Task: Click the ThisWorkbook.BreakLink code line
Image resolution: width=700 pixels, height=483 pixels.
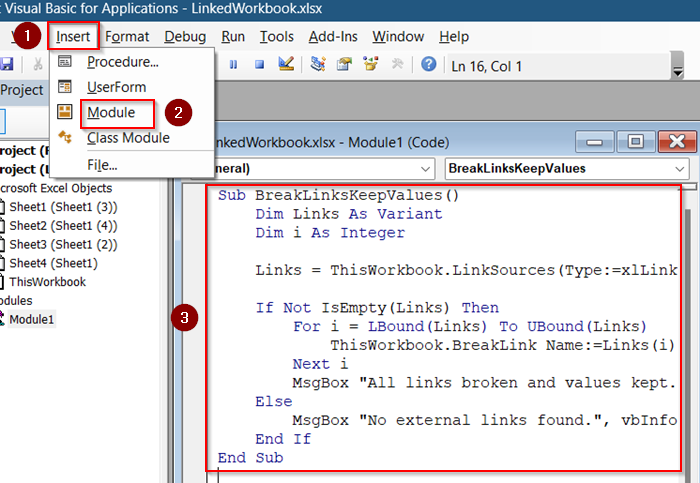Action: pos(502,346)
